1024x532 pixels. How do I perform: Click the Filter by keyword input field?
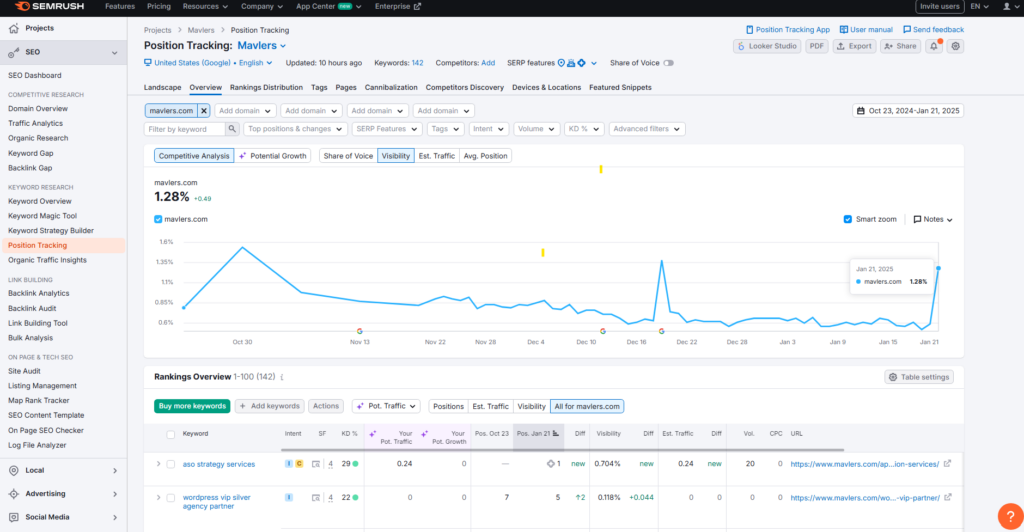185,129
